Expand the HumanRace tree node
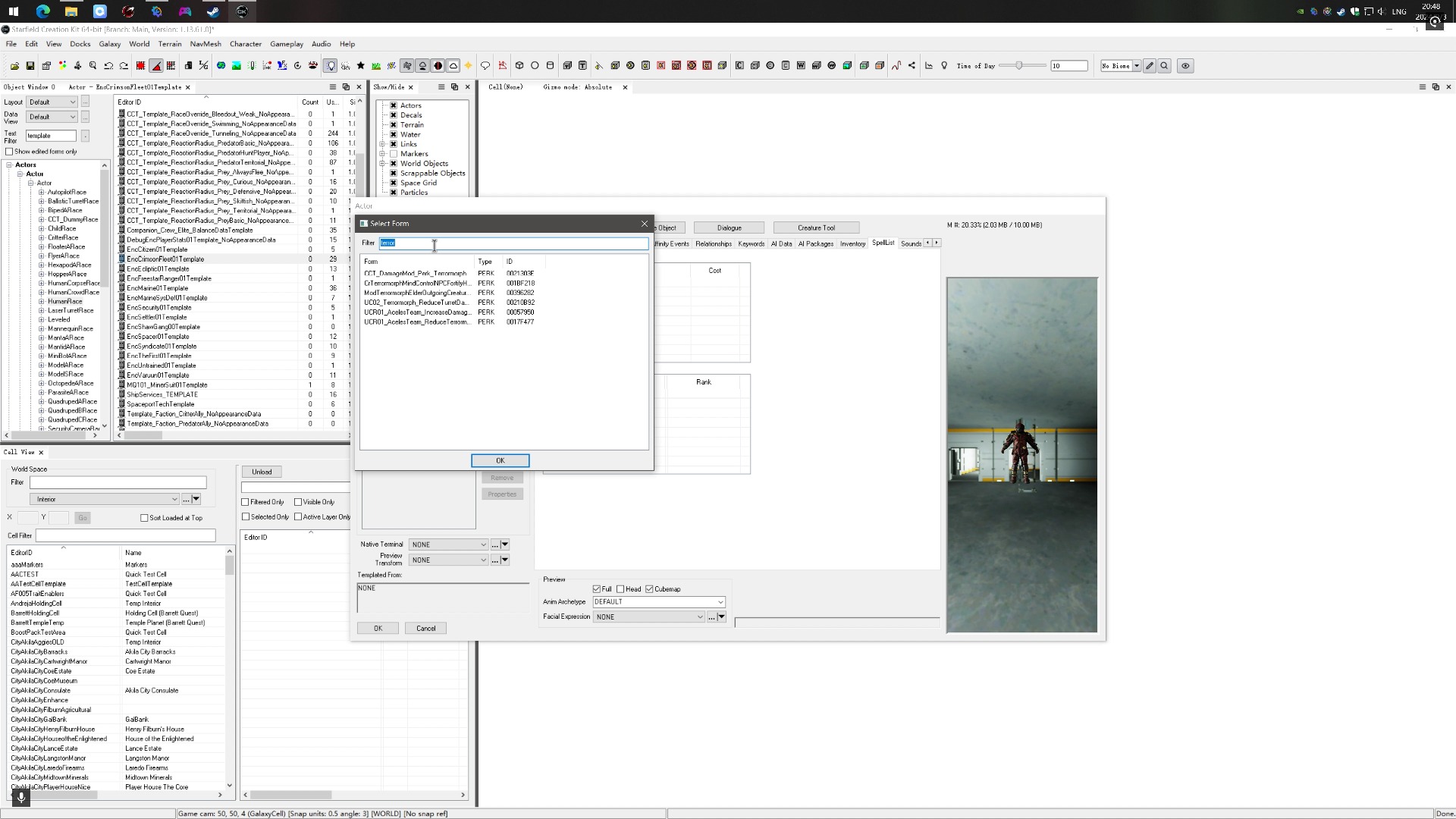This screenshot has width=1456, height=819. (42, 301)
